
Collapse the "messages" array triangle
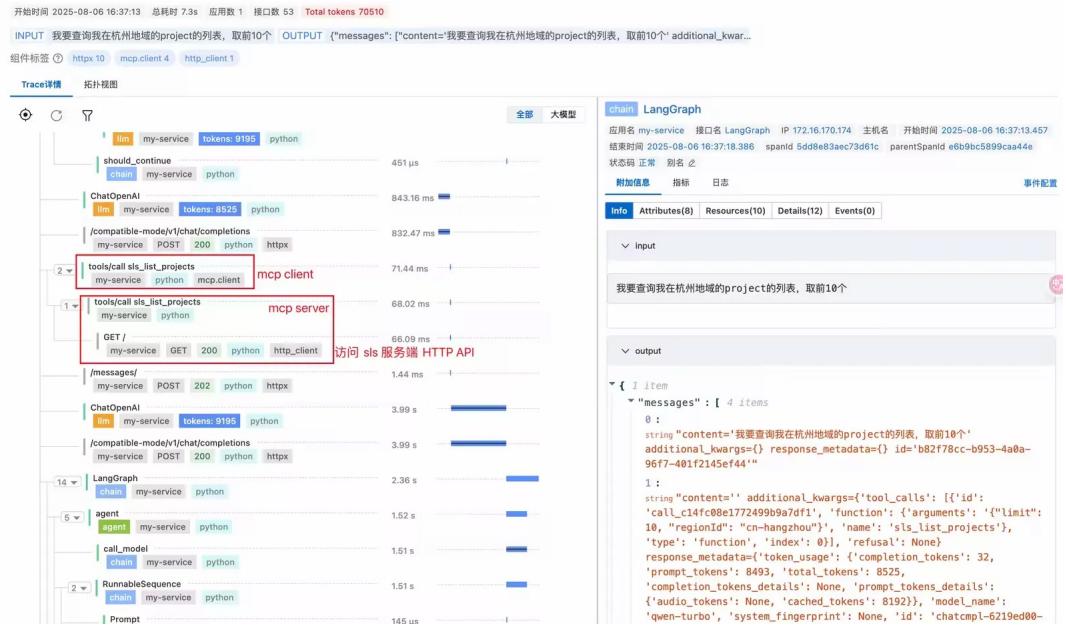point(631,403)
